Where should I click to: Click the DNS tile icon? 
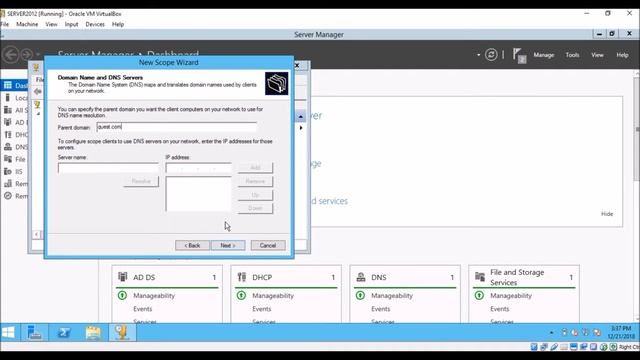pyautogui.click(x=361, y=277)
